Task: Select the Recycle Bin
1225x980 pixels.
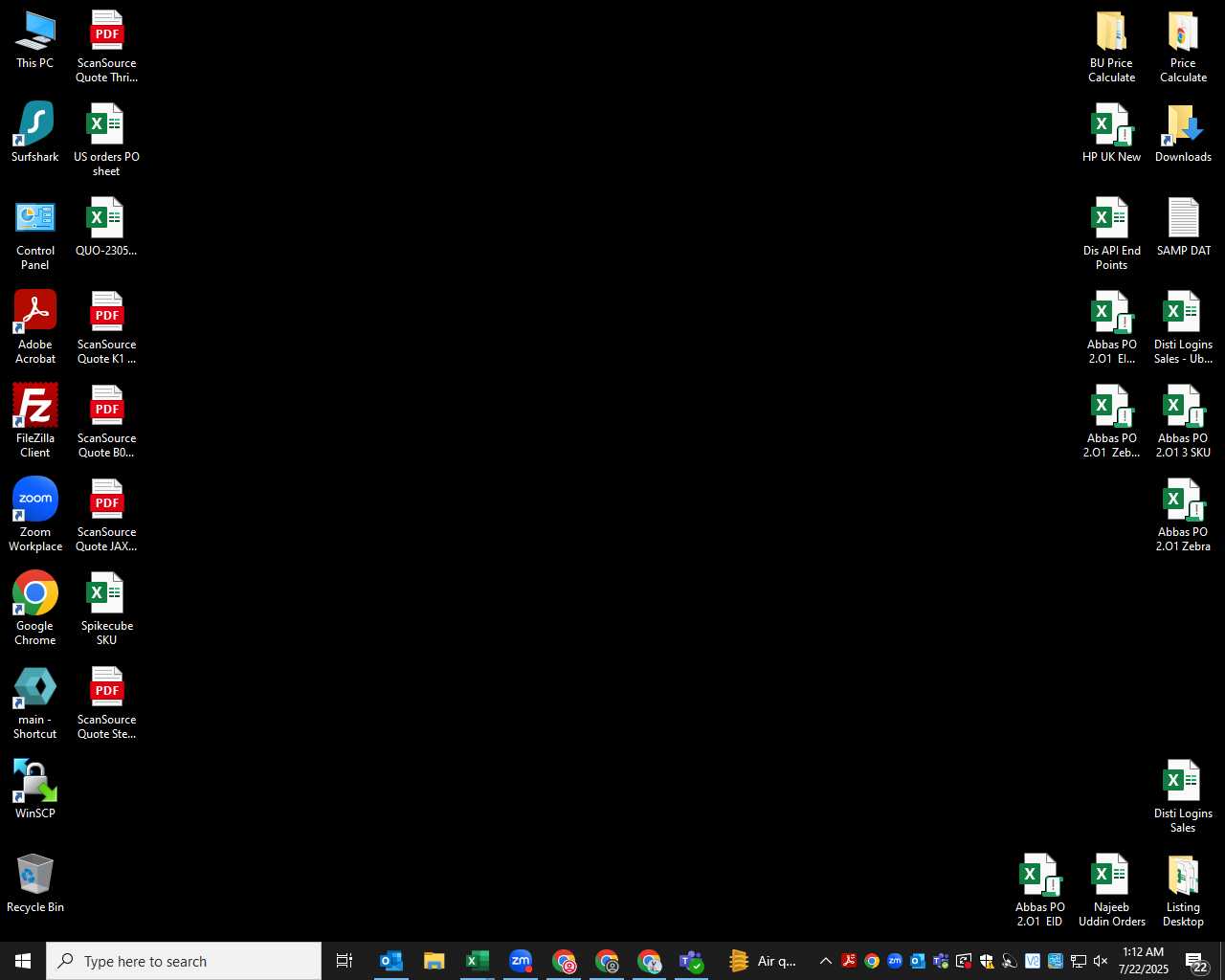Action: pos(35,883)
